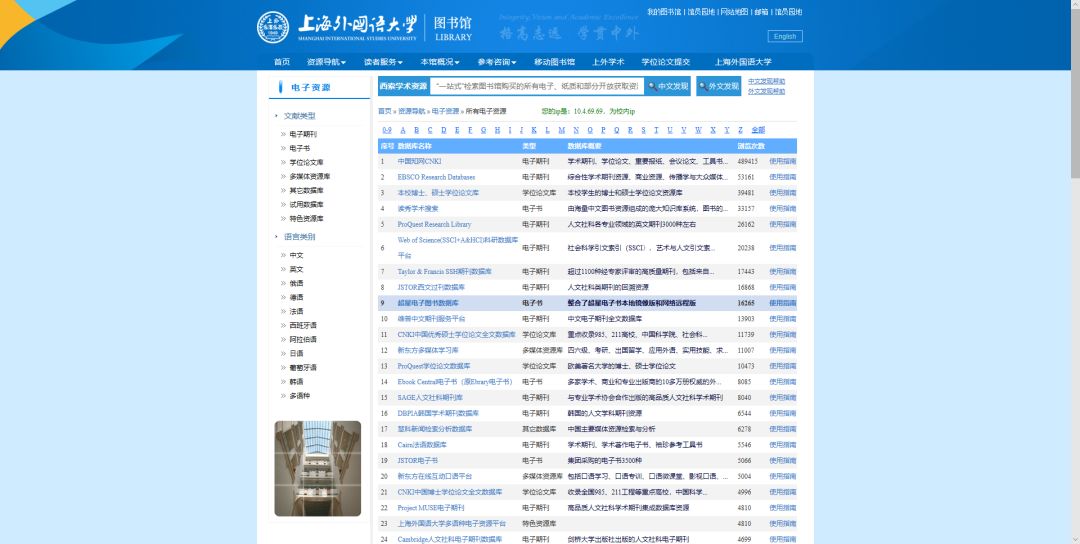This screenshot has width=1080, height=544.
Task: Click the university seal logo
Action: pos(273,28)
